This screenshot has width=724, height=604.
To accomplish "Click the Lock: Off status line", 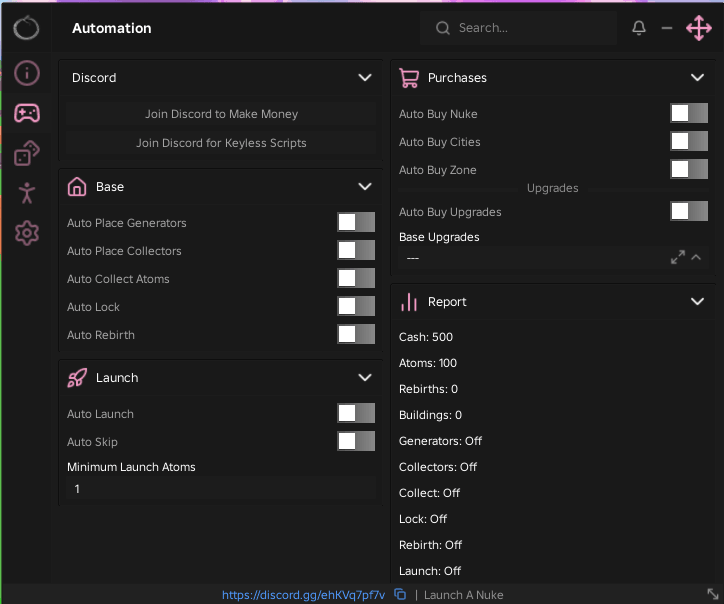I will pos(423,519).
